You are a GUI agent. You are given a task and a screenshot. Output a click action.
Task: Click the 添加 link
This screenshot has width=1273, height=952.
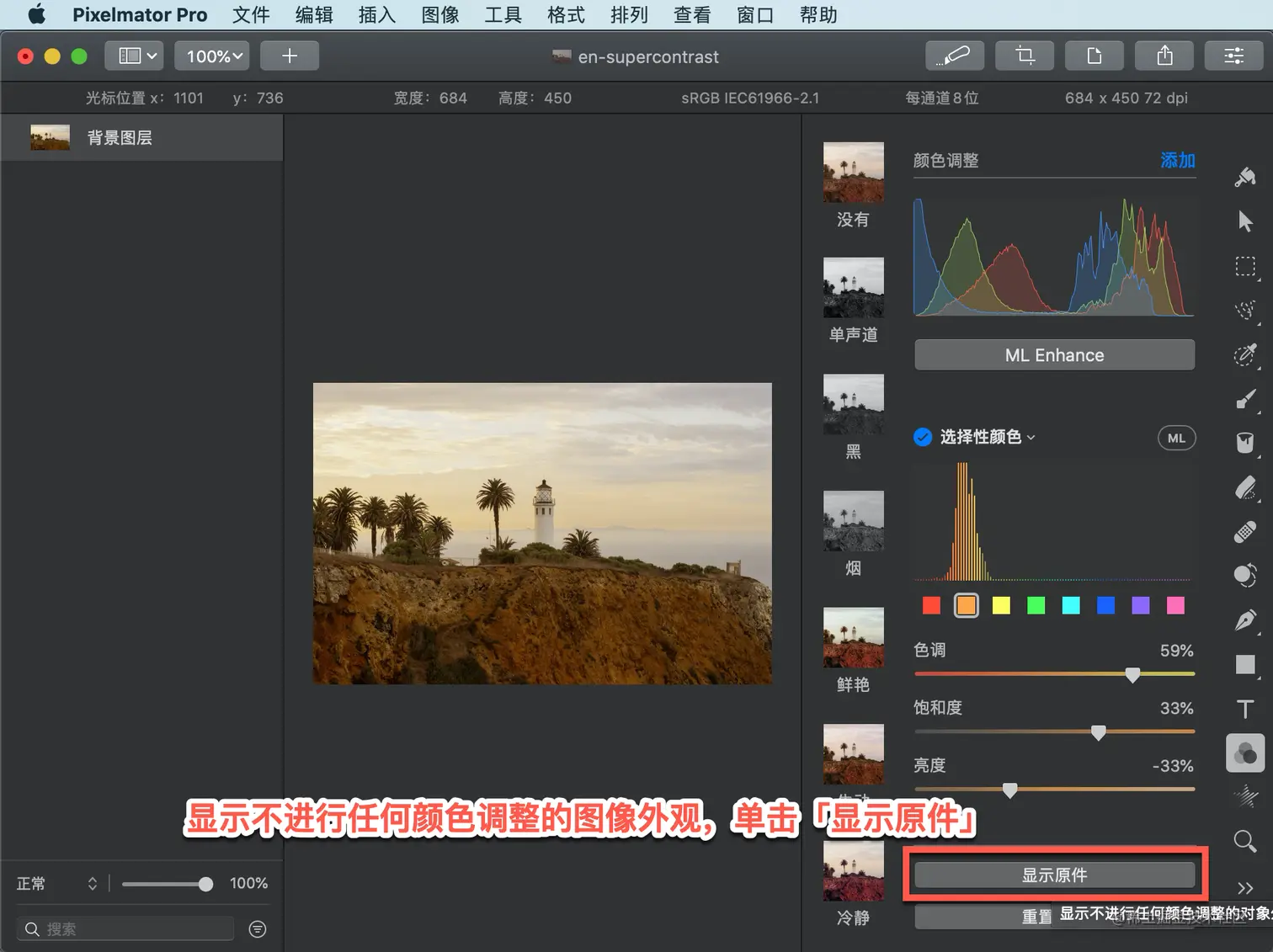coord(1178,160)
